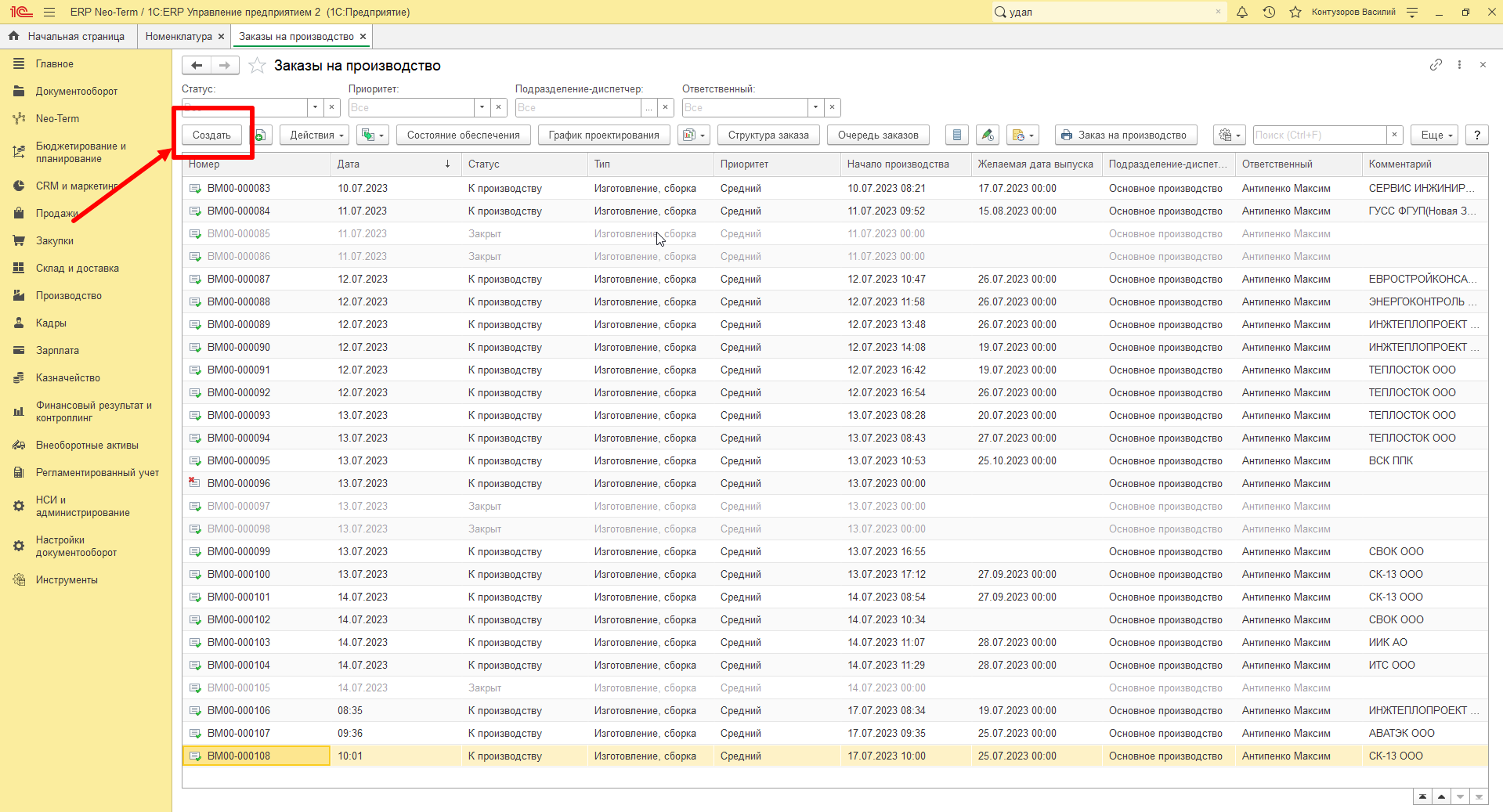Open the create-based-on icon dropdown
The image size is (1503, 812).
pyautogui.click(x=372, y=135)
